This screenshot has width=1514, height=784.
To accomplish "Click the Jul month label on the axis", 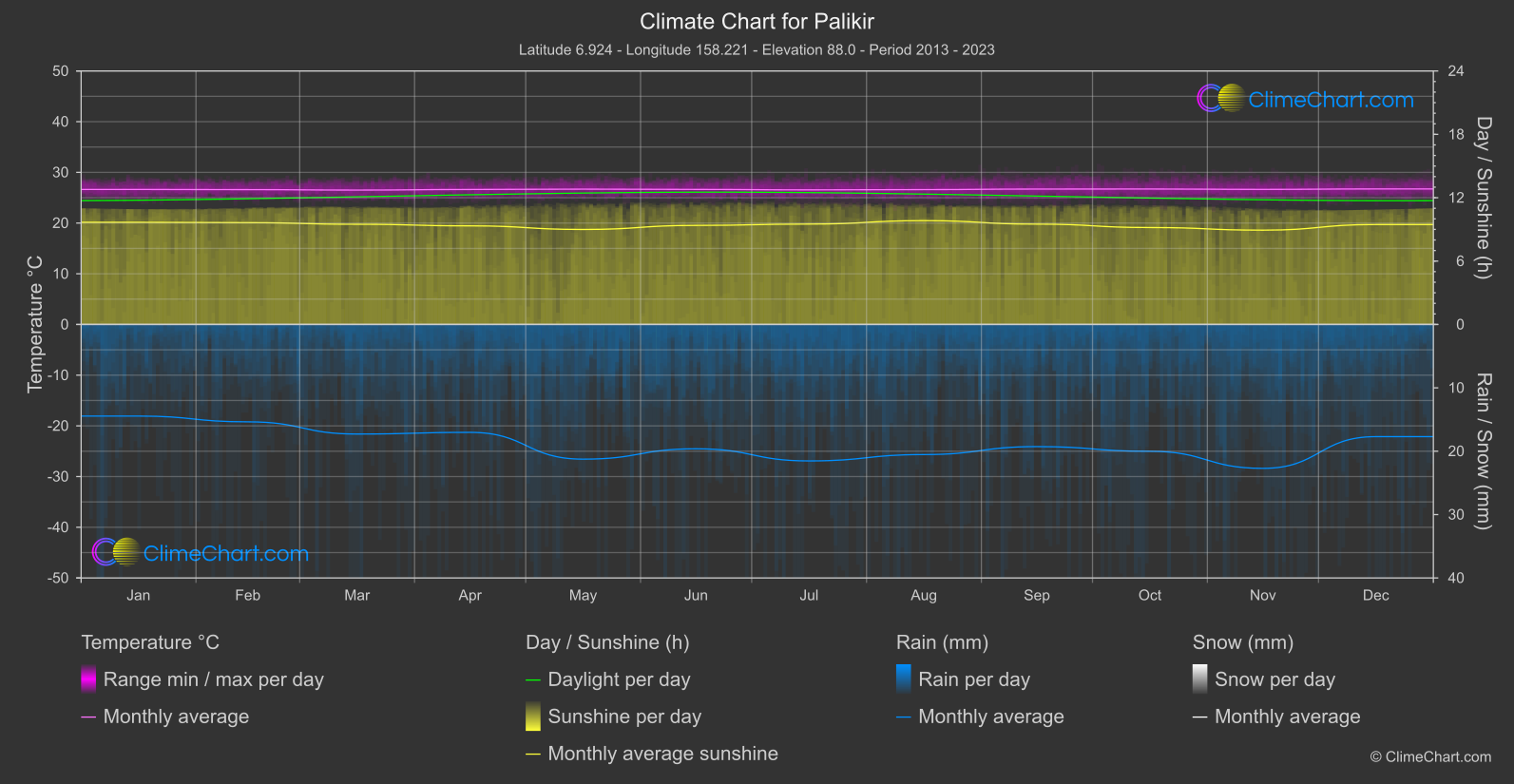I will (809, 595).
